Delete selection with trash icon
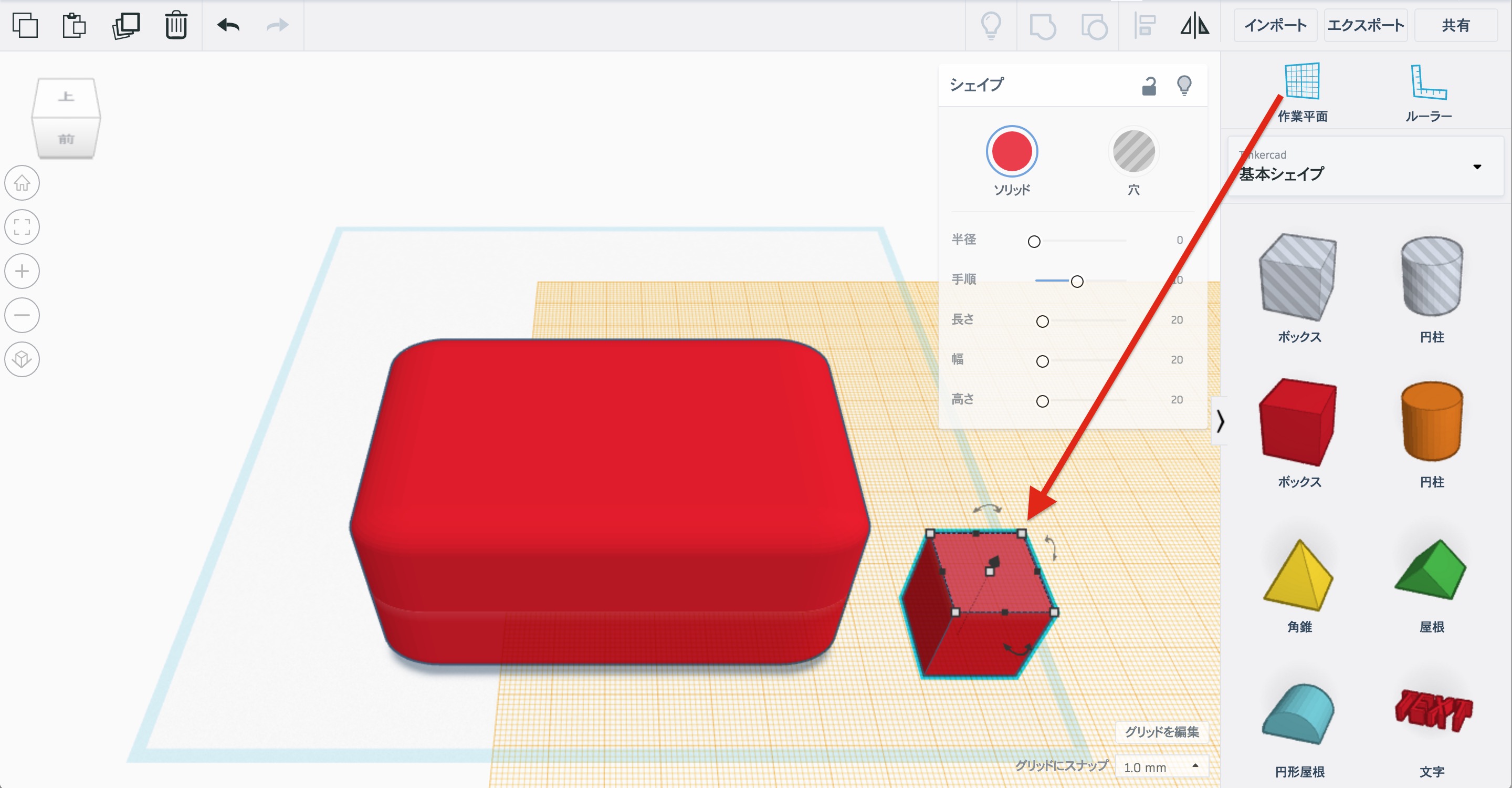 tap(175, 25)
